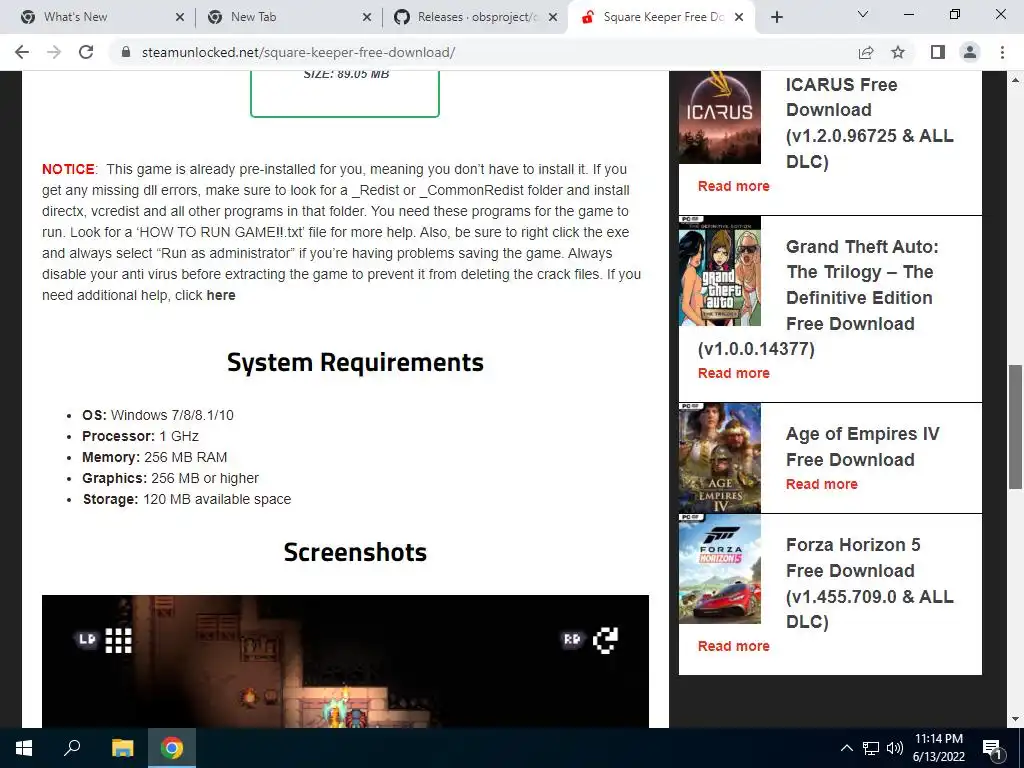The height and width of the screenshot is (768, 1024).
Task: Open the taskbar clock and date
Action: [938, 748]
